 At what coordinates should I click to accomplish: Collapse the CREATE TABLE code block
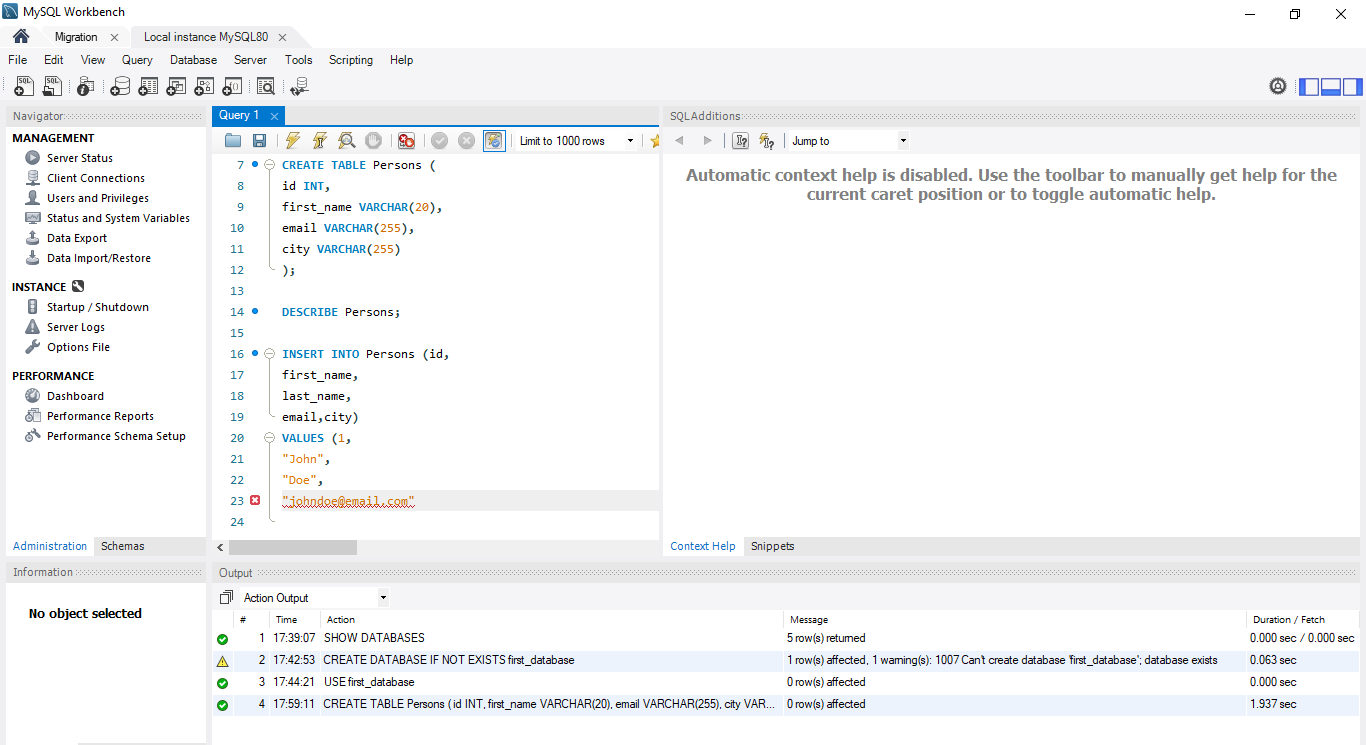click(x=270, y=165)
